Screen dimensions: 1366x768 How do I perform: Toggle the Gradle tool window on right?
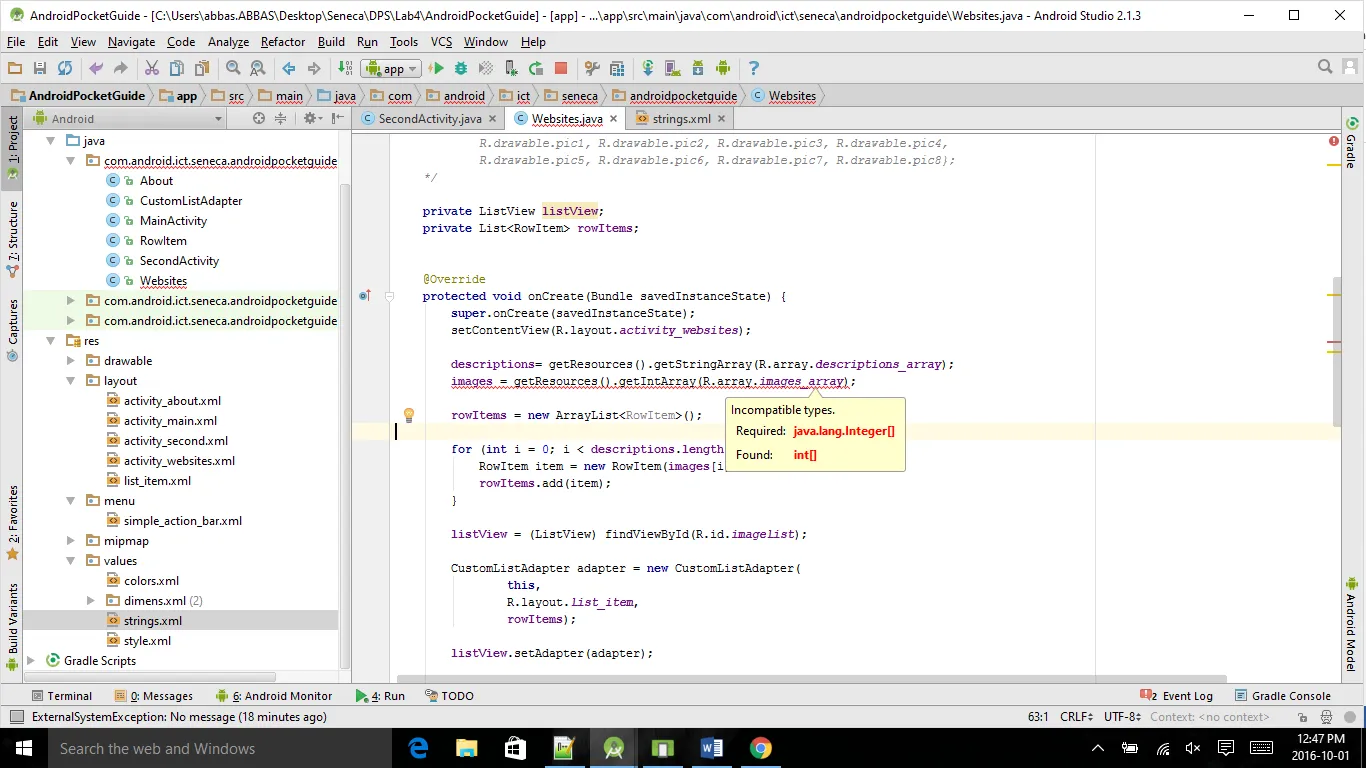click(1350, 150)
